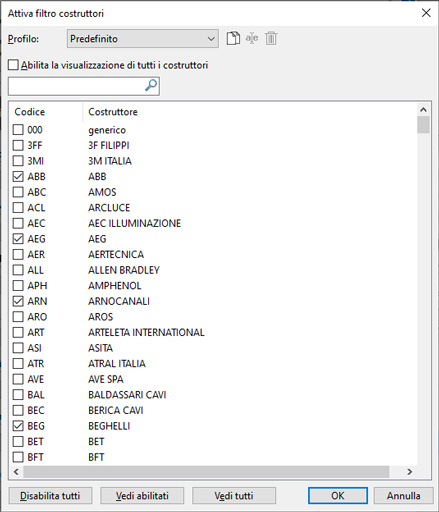The width and height of the screenshot is (439, 512).
Task: Check the ALL checkbox
Action: (x=18, y=270)
